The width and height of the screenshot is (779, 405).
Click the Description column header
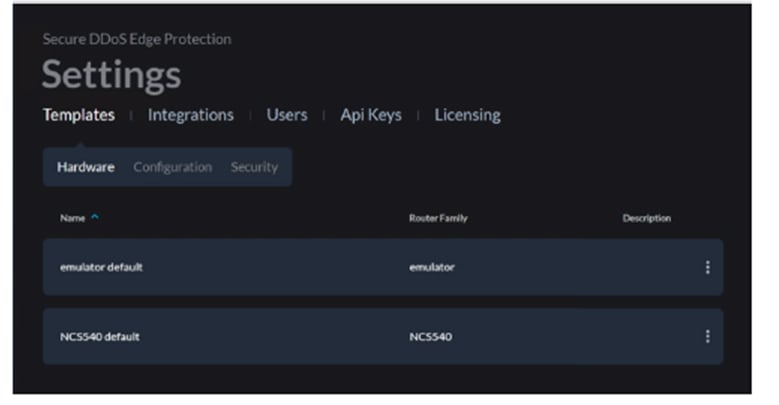click(646, 218)
